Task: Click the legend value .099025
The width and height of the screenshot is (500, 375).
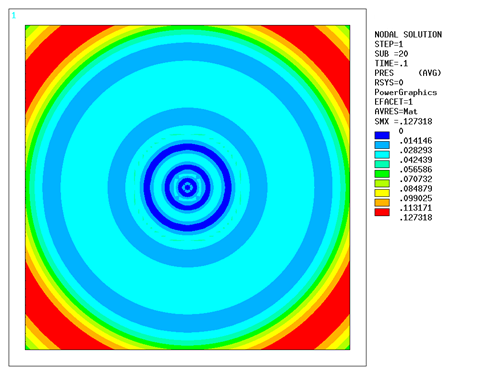Action: (416, 198)
